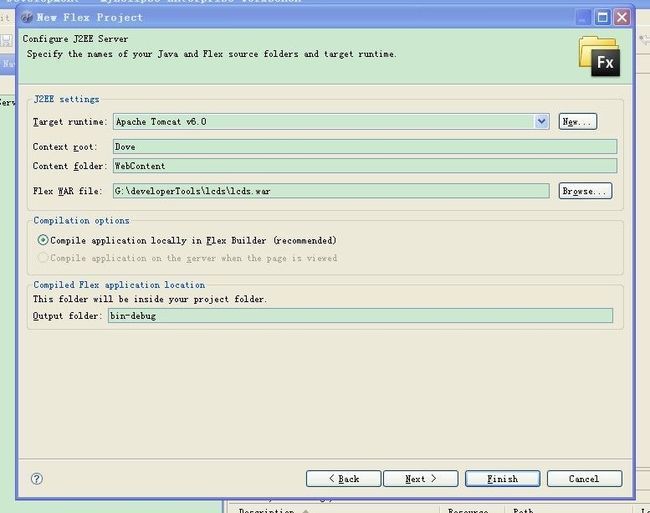650x513 pixels.
Task: Click the Description column header in background window
Action: click(266, 511)
